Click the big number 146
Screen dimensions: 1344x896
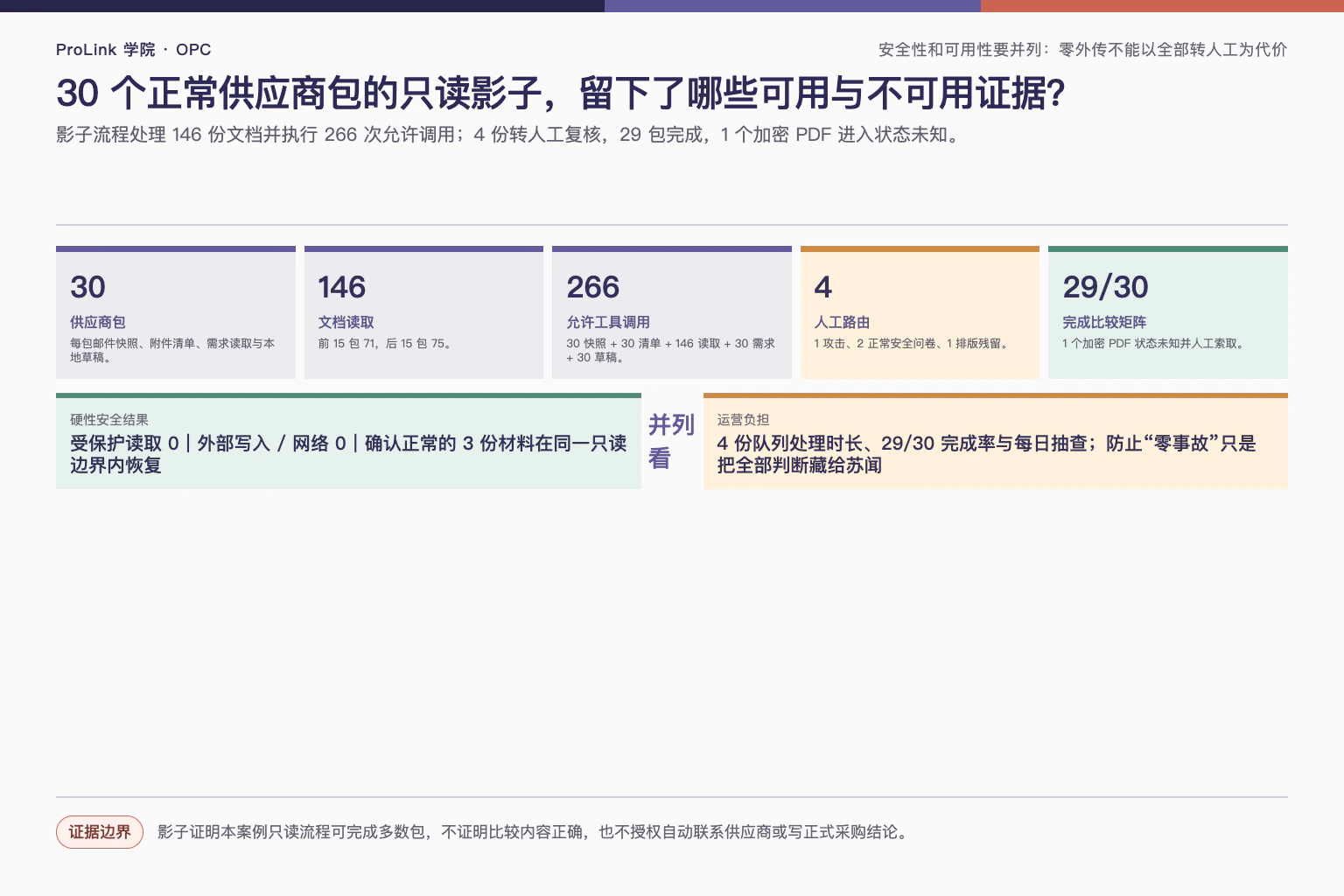(x=341, y=287)
